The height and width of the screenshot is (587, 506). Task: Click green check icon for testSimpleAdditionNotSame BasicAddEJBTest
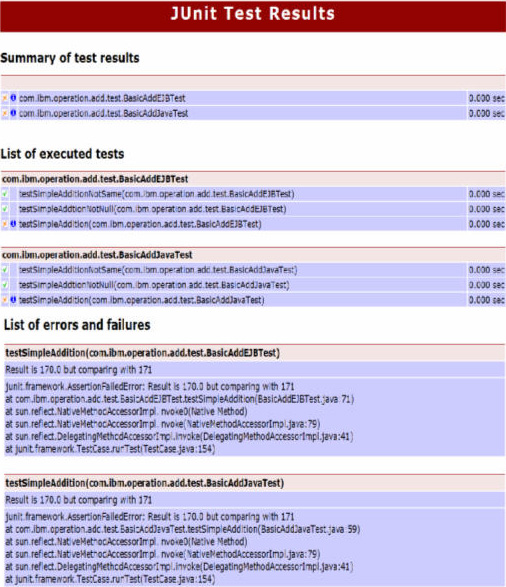point(5,194)
